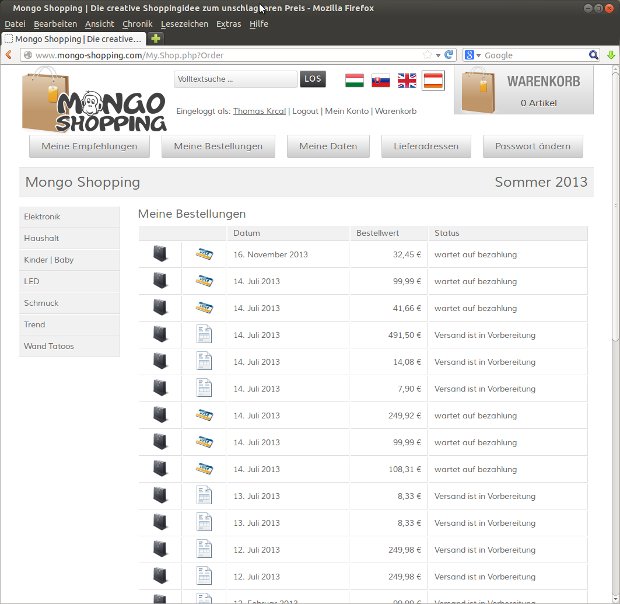
Task: Choose the UK flag for English
Action: click(x=407, y=81)
